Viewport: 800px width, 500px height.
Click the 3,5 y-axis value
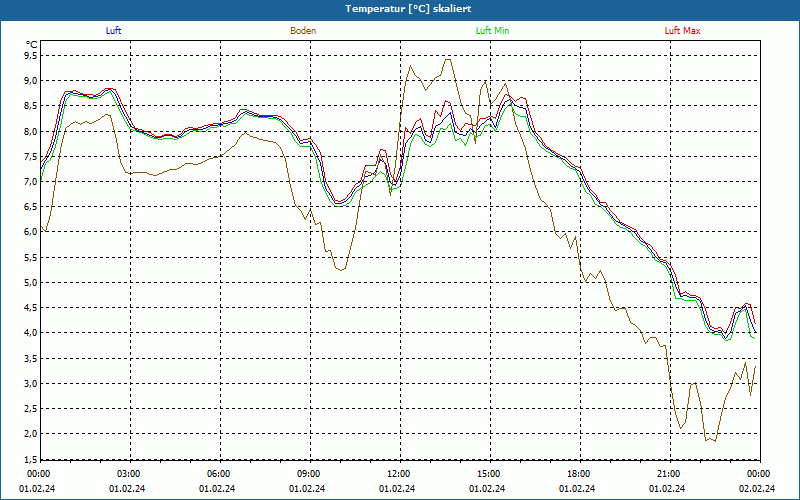(30, 358)
